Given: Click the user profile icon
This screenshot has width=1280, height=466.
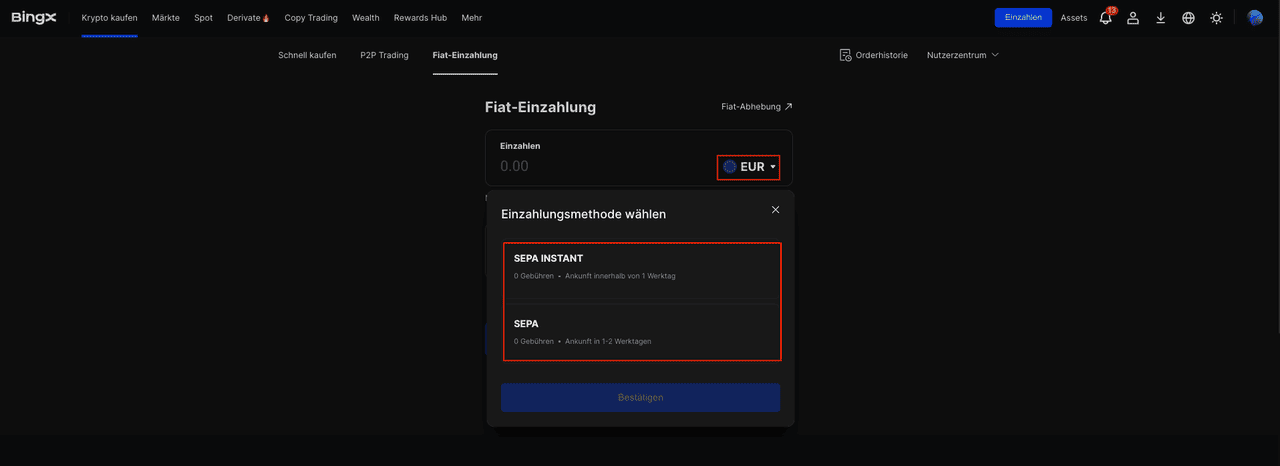Looking at the screenshot, I should (1133, 18).
